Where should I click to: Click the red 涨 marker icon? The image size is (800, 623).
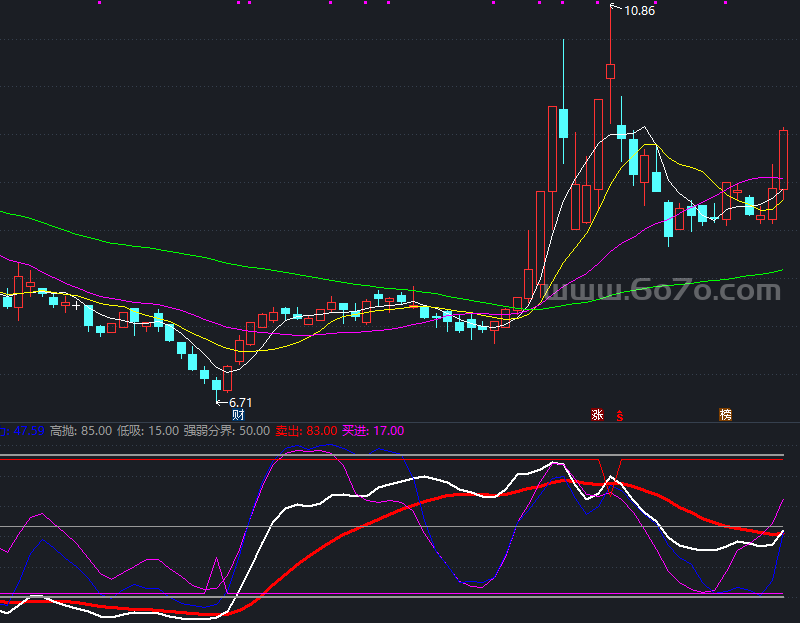point(597,414)
